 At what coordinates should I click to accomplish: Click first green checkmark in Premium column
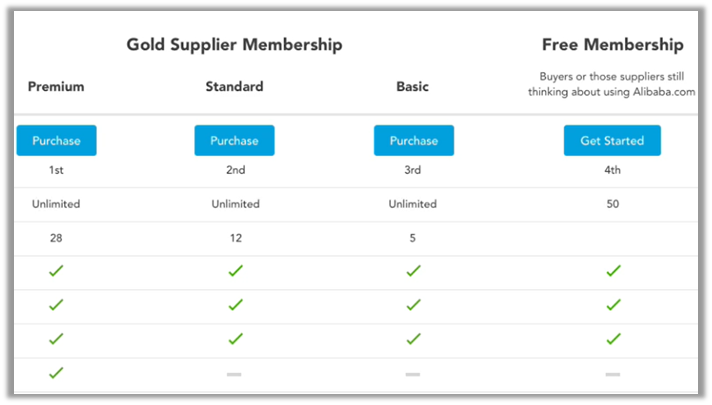coord(56,271)
